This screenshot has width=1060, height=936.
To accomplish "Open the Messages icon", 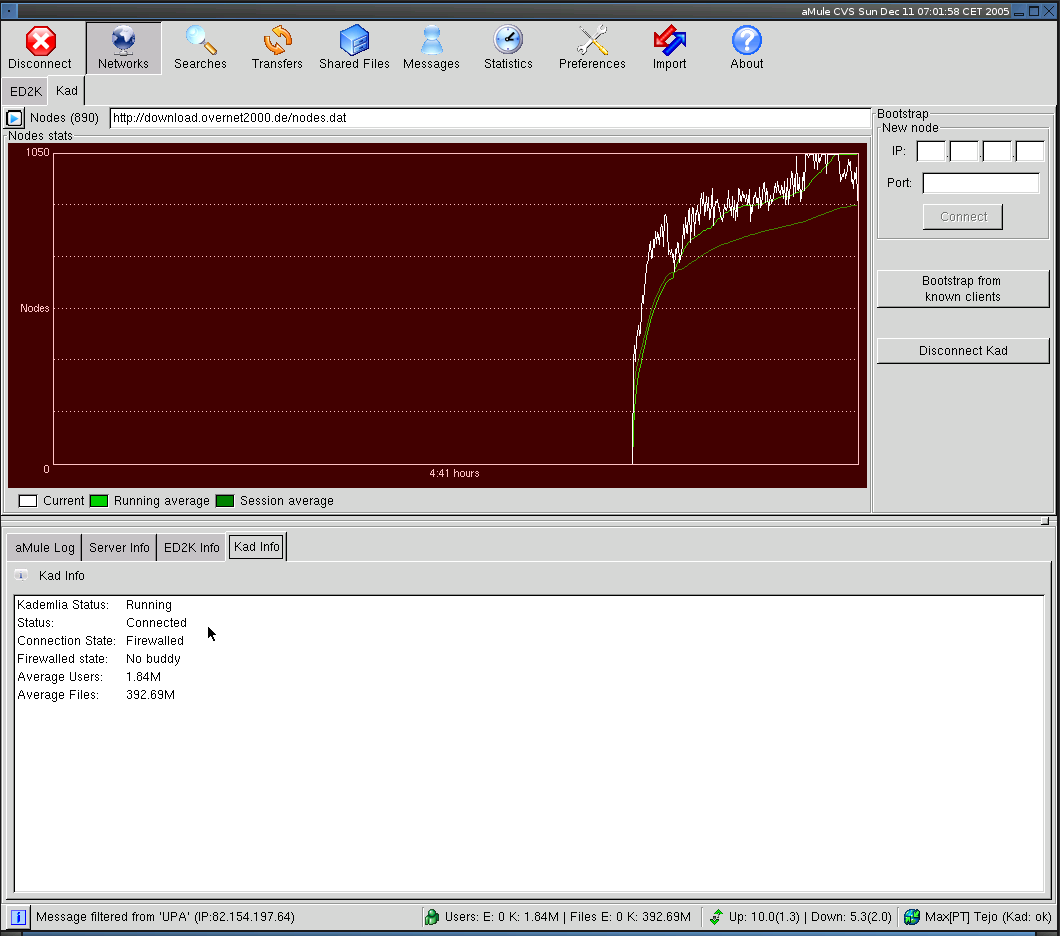I will coord(431,48).
